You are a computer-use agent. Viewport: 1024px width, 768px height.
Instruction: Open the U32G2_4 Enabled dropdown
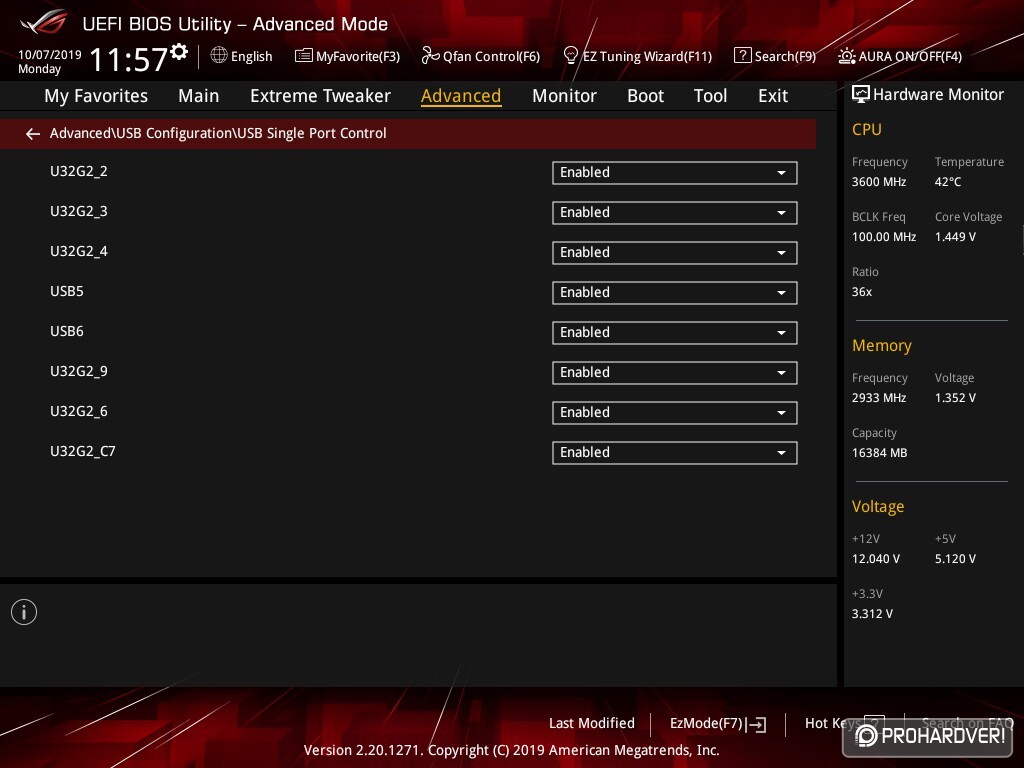click(675, 252)
